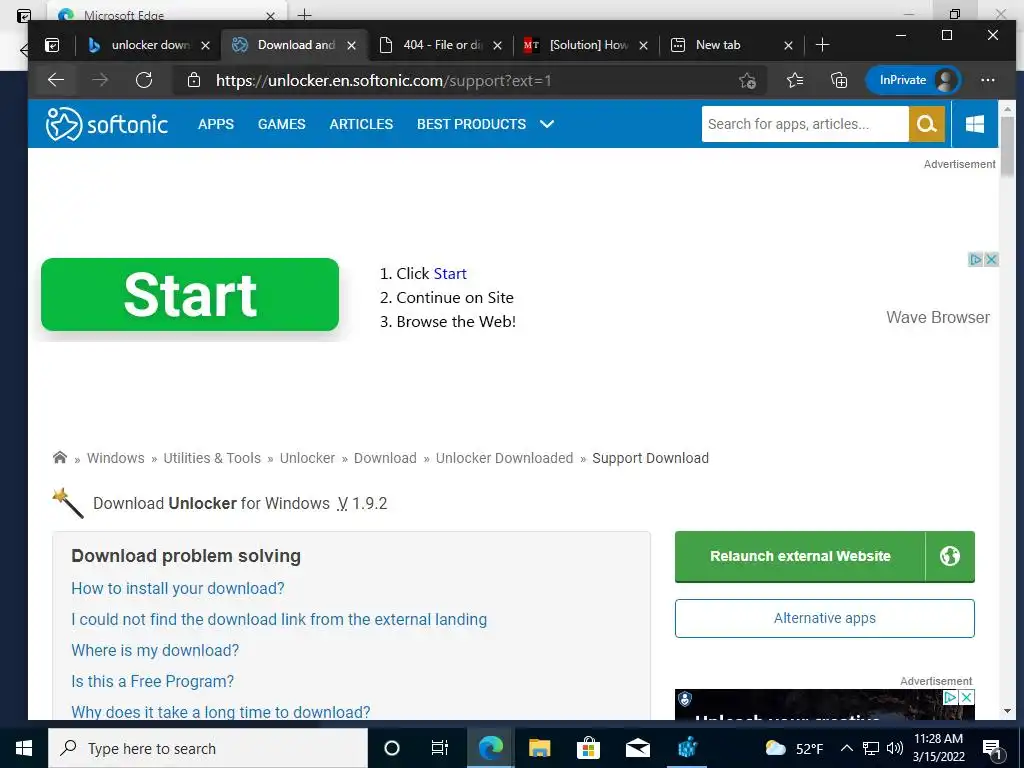
Task: Open the notification center icon
Action: (993, 749)
